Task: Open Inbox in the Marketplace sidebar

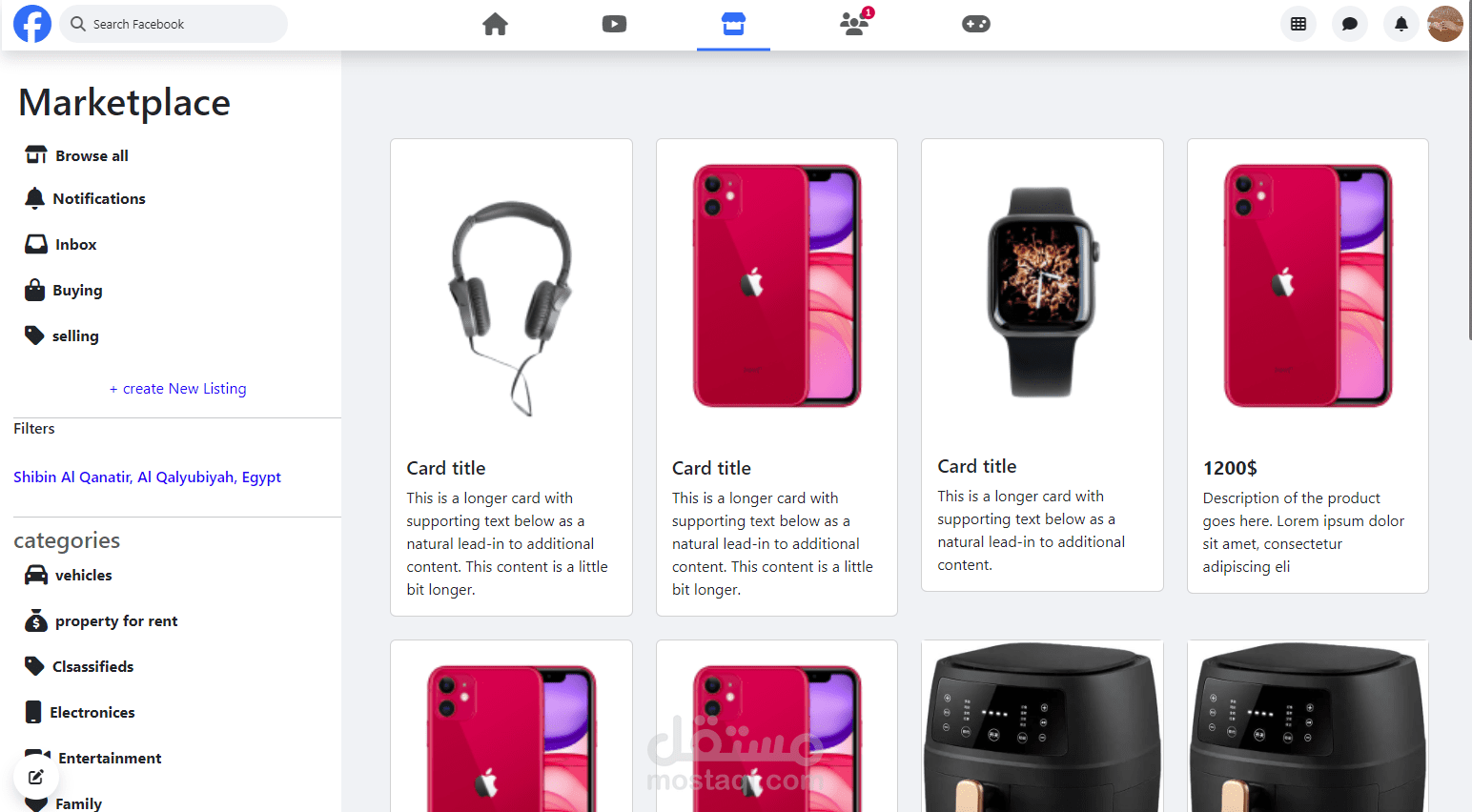Action: [x=61, y=245]
